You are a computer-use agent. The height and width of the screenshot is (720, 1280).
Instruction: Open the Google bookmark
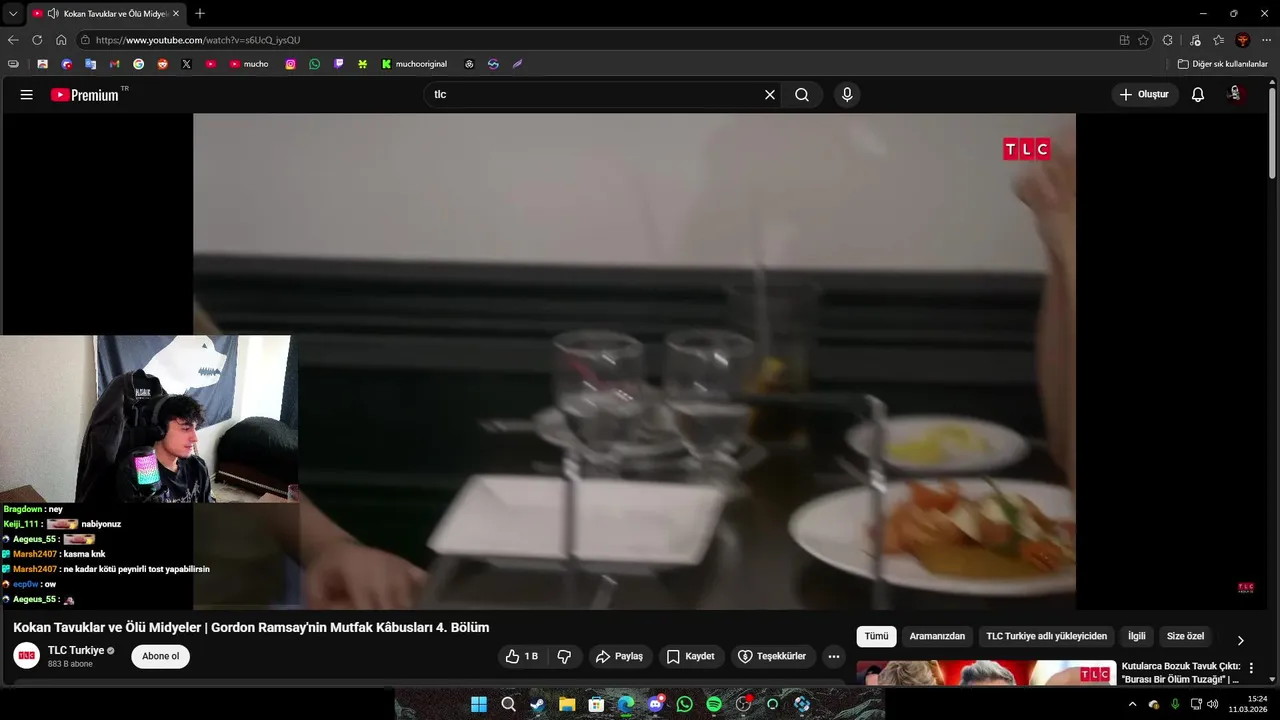coord(138,64)
